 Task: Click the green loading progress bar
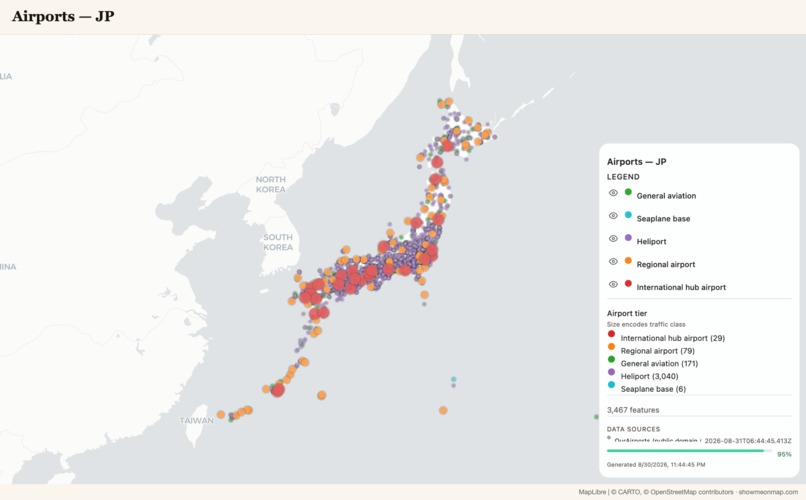(685, 451)
